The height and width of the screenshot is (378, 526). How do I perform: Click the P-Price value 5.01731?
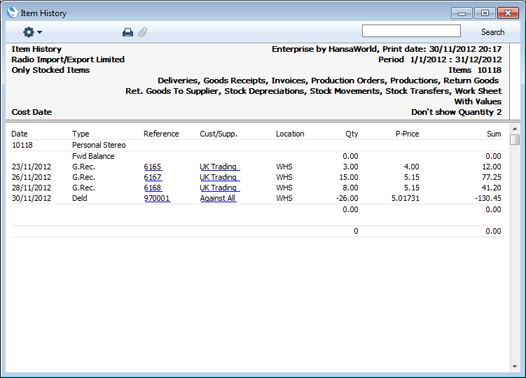(x=405, y=198)
